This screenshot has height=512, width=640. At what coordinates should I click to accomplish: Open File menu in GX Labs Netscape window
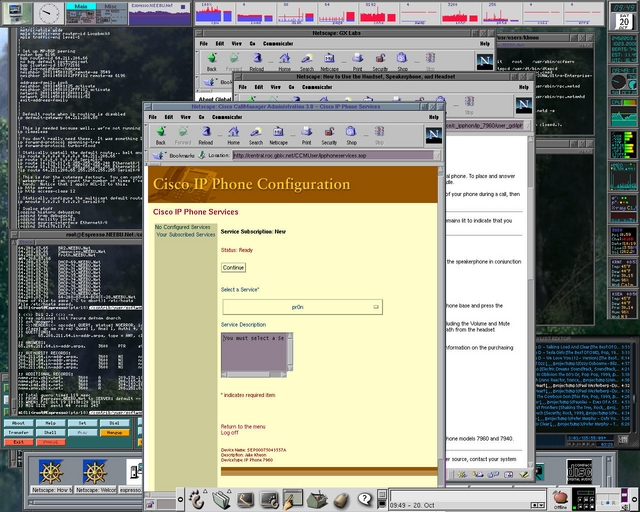pyautogui.click(x=204, y=43)
